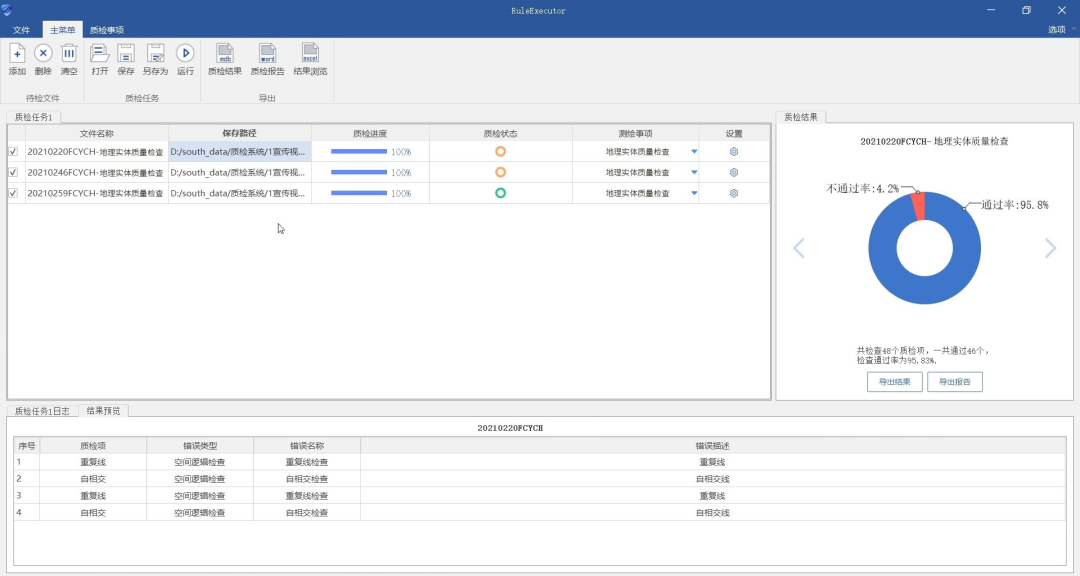The height and width of the screenshot is (576, 1080).
Task: Click the 质检进度 column header
Action: tap(370, 134)
